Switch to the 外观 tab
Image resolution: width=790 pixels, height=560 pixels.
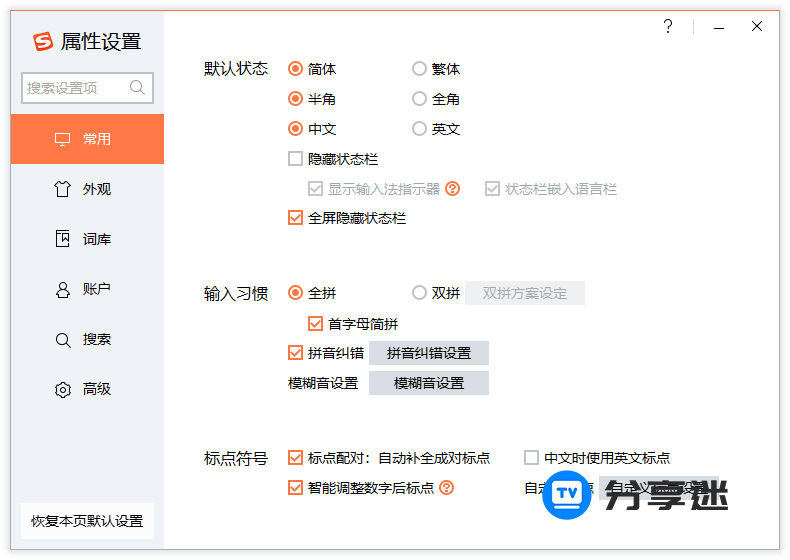(x=87, y=189)
